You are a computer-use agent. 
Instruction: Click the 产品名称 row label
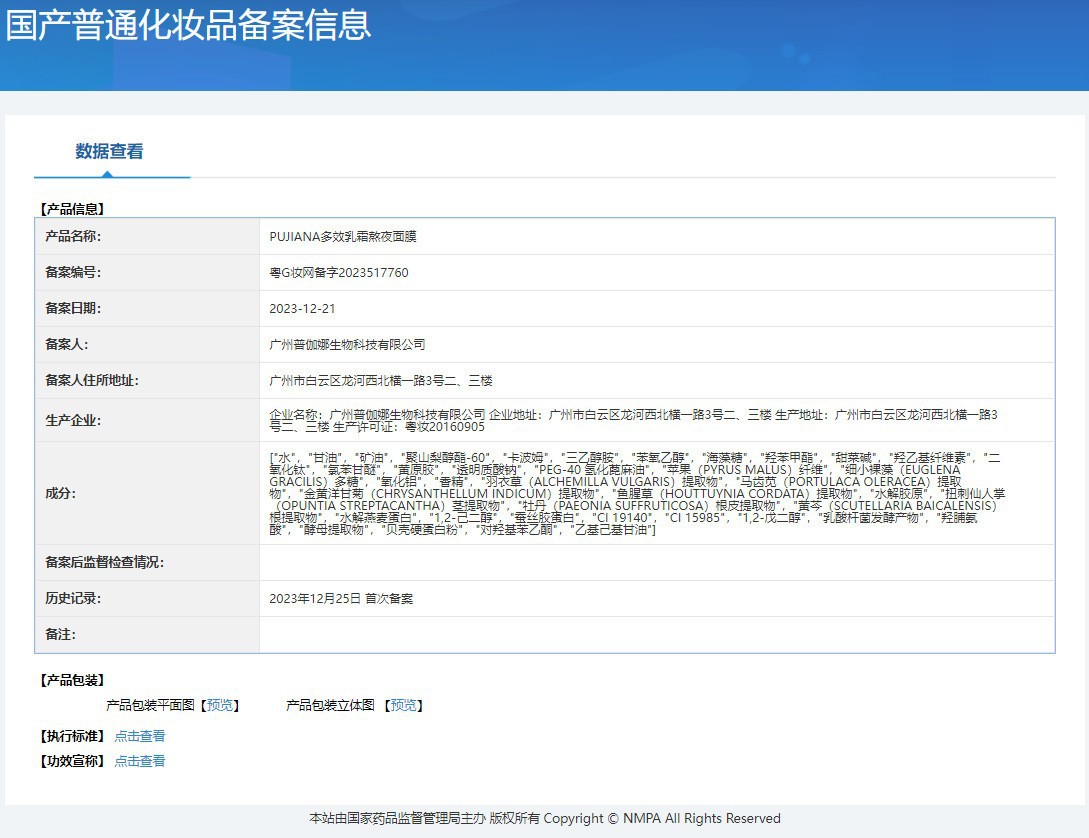point(73,237)
